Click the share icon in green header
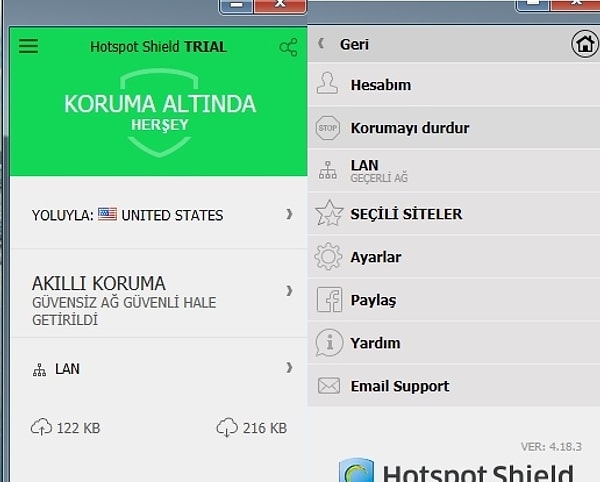The height and width of the screenshot is (482, 600). 289,47
